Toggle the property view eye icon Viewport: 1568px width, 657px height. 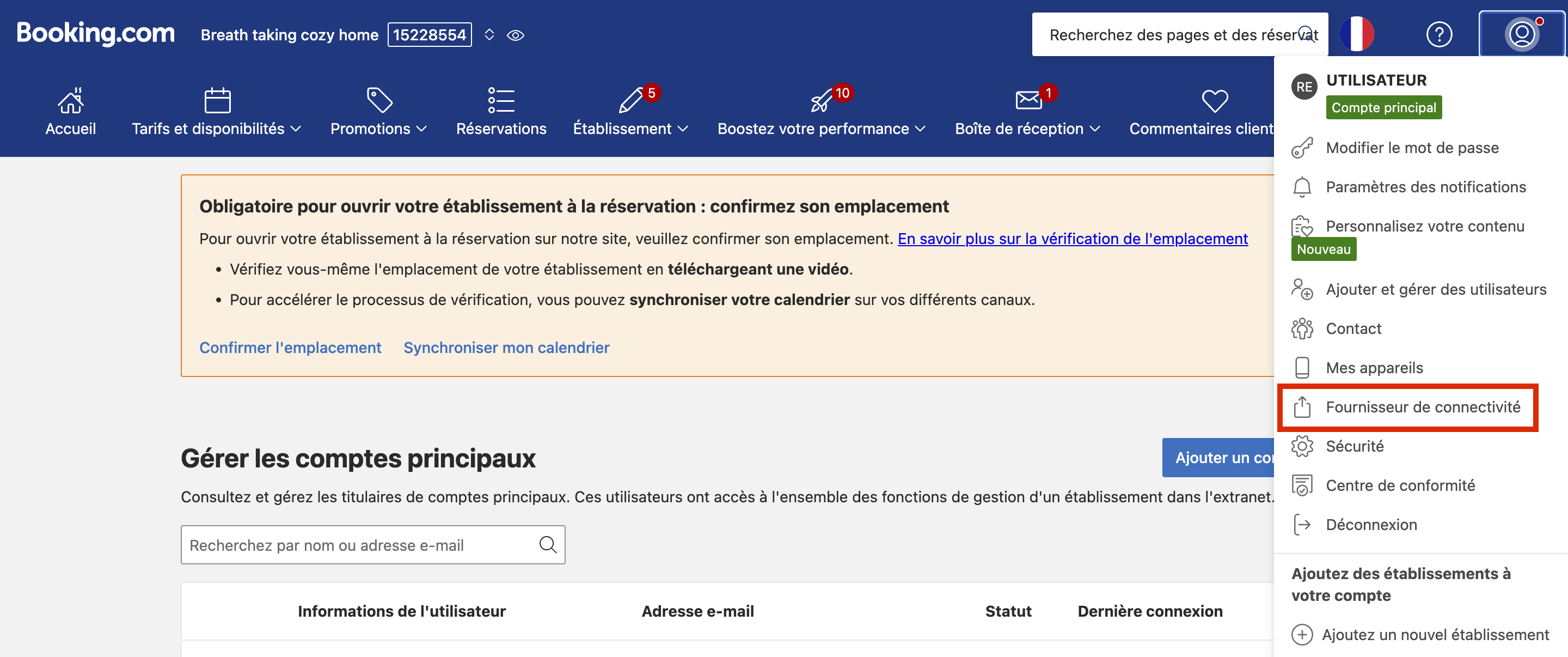[516, 35]
